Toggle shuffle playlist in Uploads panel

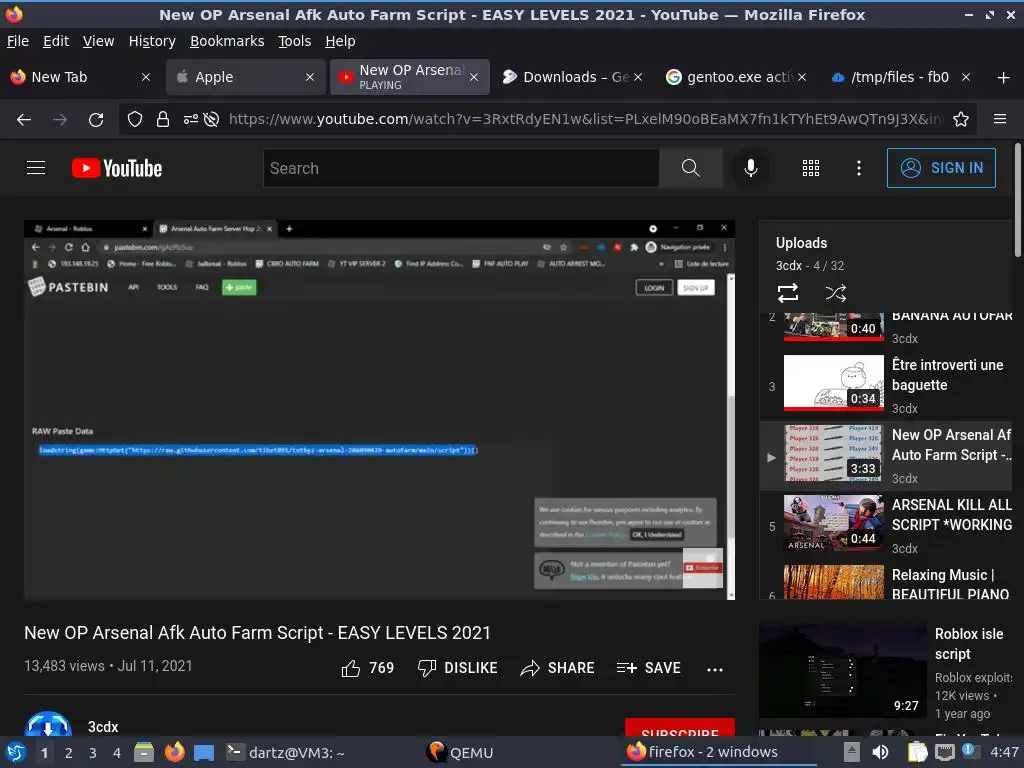click(x=835, y=293)
